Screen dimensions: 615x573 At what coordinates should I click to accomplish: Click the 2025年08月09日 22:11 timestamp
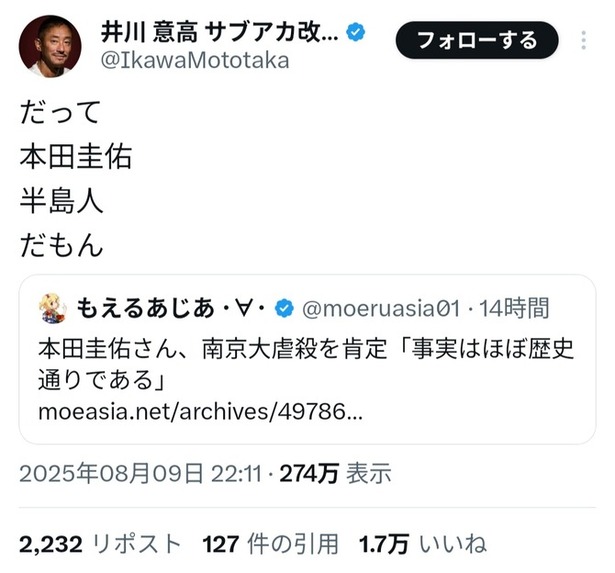tap(140, 473)
